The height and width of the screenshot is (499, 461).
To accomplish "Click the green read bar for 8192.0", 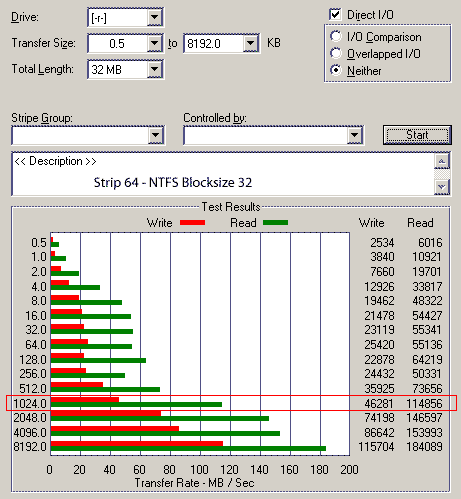I will [188, 449].
